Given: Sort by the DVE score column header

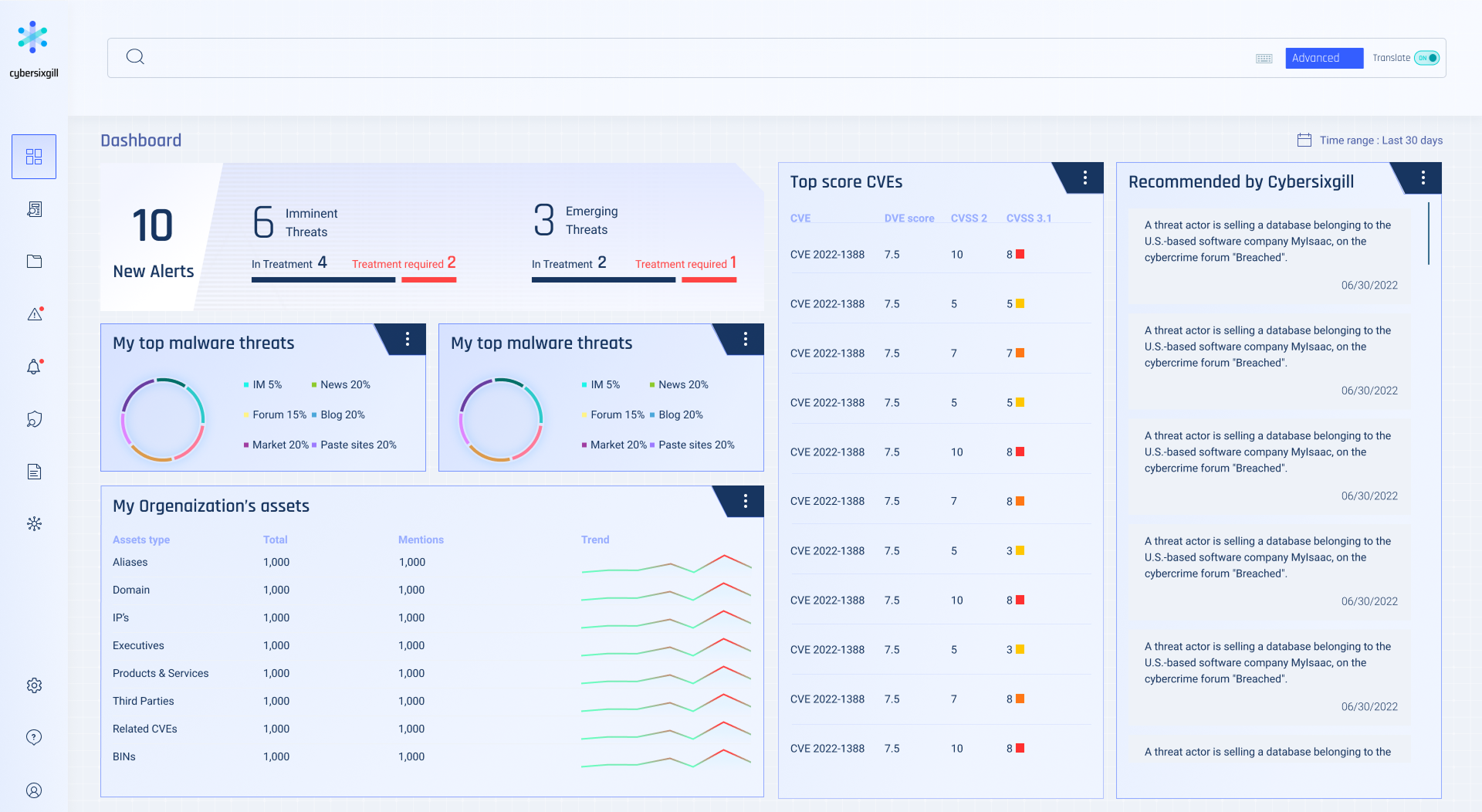Looking at the screenshot, I should click(x=908, y=218).
